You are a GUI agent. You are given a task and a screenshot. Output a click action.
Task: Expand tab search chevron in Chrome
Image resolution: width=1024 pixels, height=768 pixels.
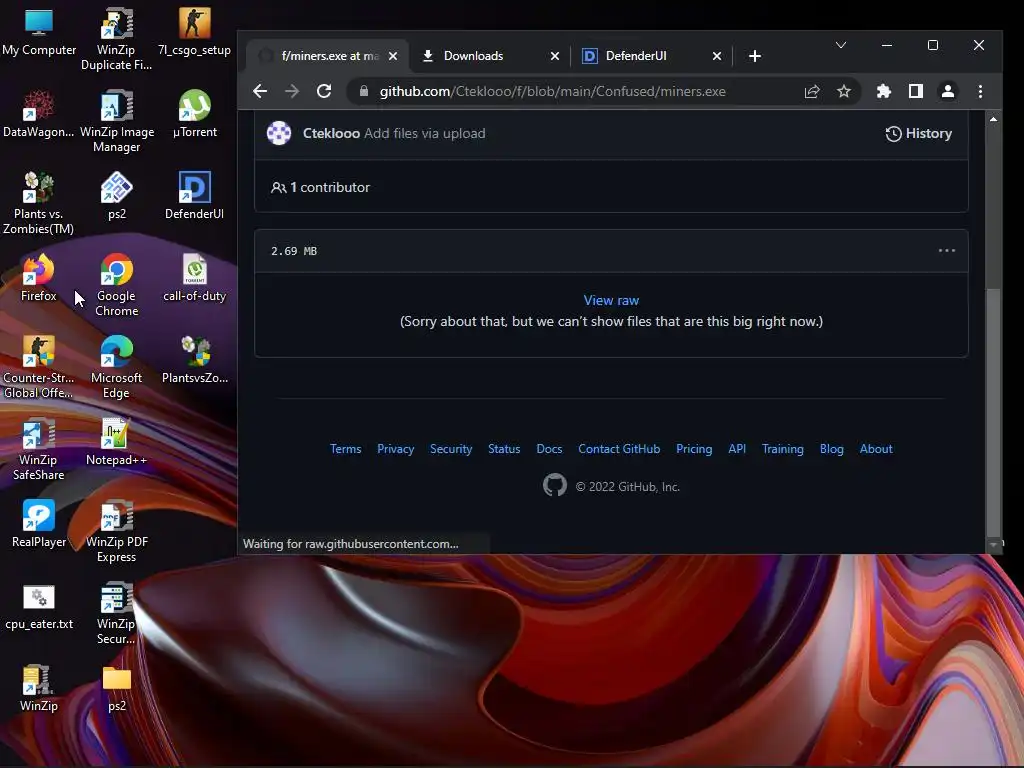click(x=841, y=45)
